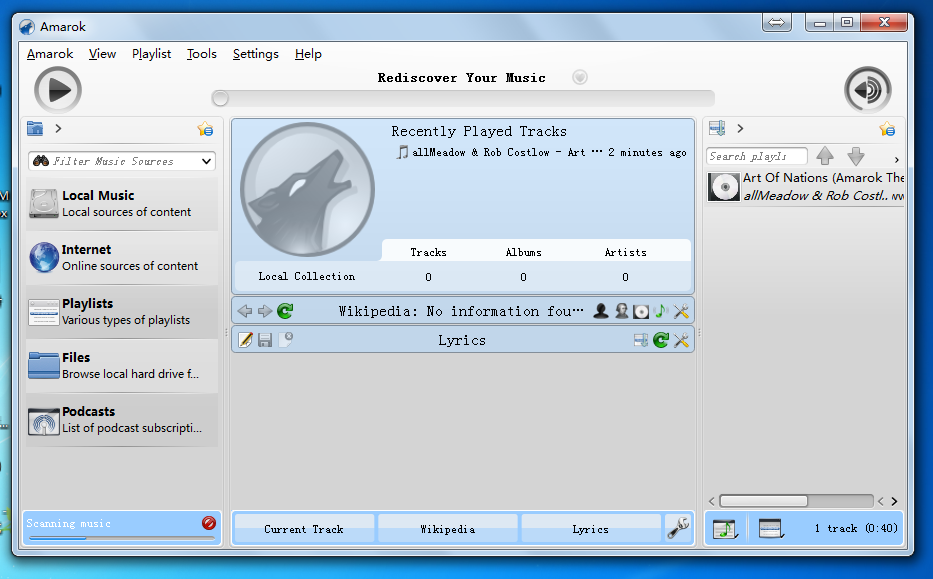
Task: Click the playlist horizontal scrollbar thumb
Action: 763,501
